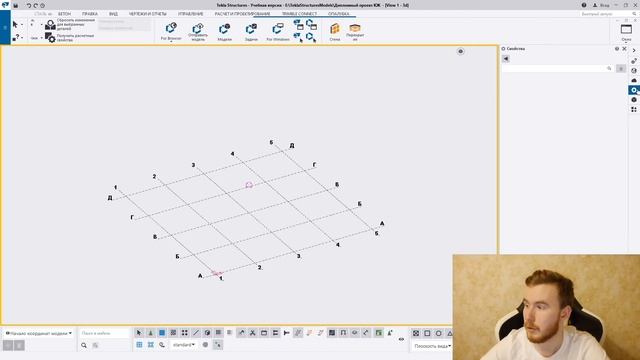Click the Save icon in title bar
The height and width of the screenshot is (360, 640).
(16, 6)
